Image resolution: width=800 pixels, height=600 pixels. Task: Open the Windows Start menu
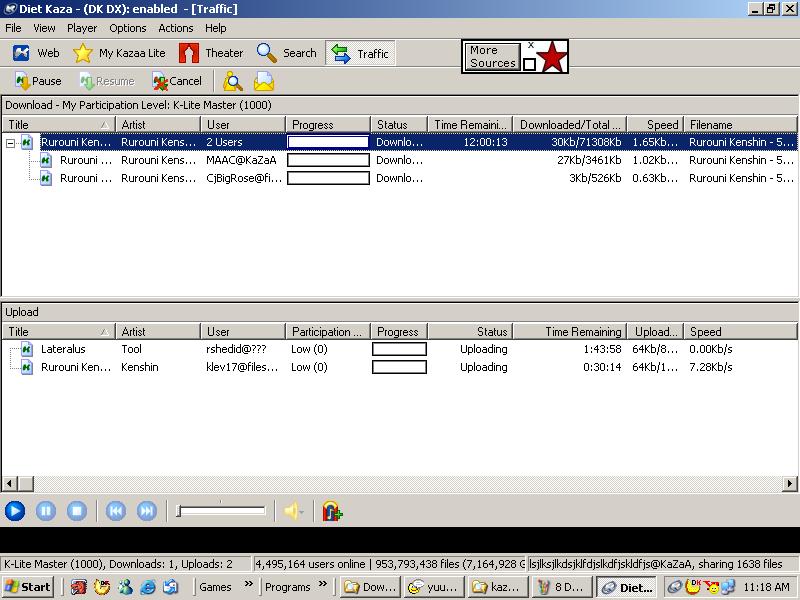(x=27, y=587)
